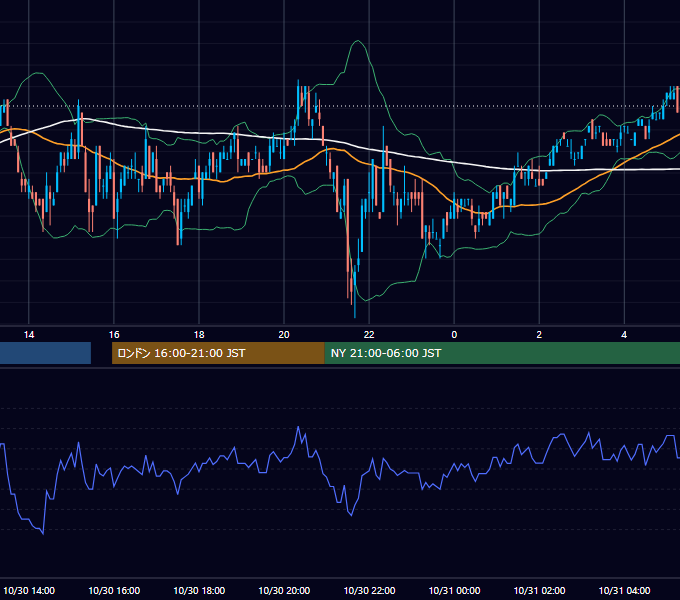Click hour label 16 on upper time axis
The width and height of the screenshot is (680, 600).
[114, 334]
